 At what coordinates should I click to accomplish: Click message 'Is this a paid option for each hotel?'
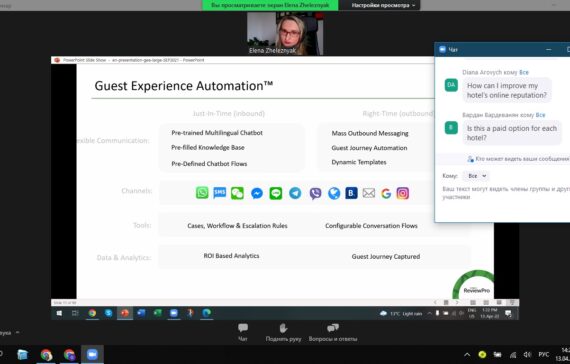(x=512, y=133)
